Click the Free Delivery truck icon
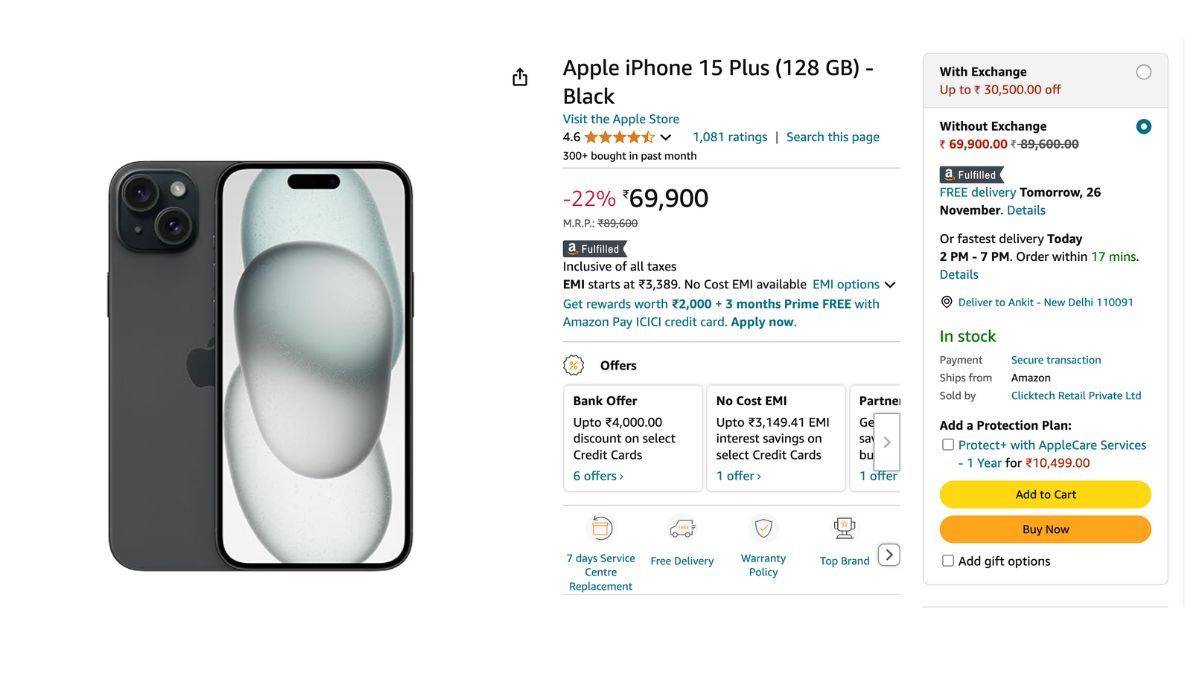 [682, 528]
